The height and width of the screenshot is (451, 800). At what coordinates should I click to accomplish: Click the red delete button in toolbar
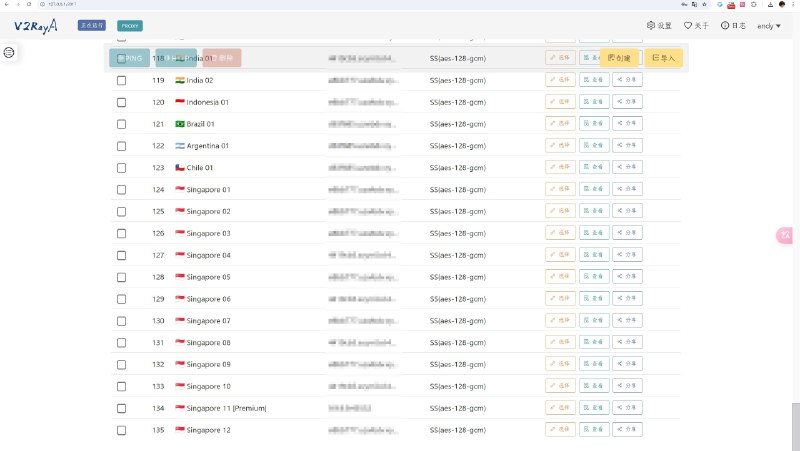pos(221,58)
